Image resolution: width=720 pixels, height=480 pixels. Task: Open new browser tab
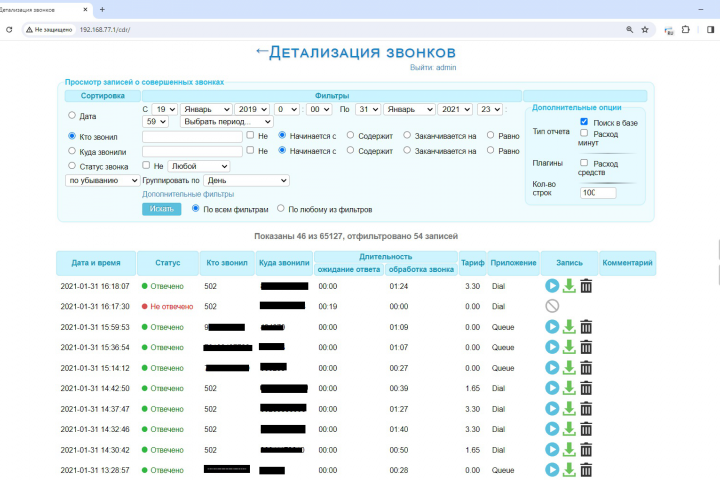tap(102, 9)
